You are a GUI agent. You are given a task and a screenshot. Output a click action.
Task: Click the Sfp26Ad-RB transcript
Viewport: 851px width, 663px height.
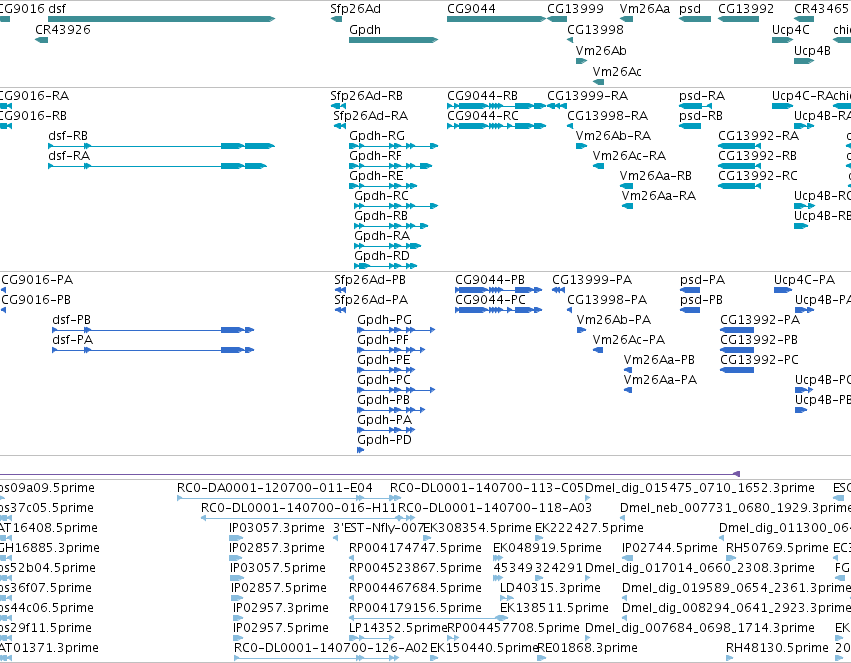338,106
